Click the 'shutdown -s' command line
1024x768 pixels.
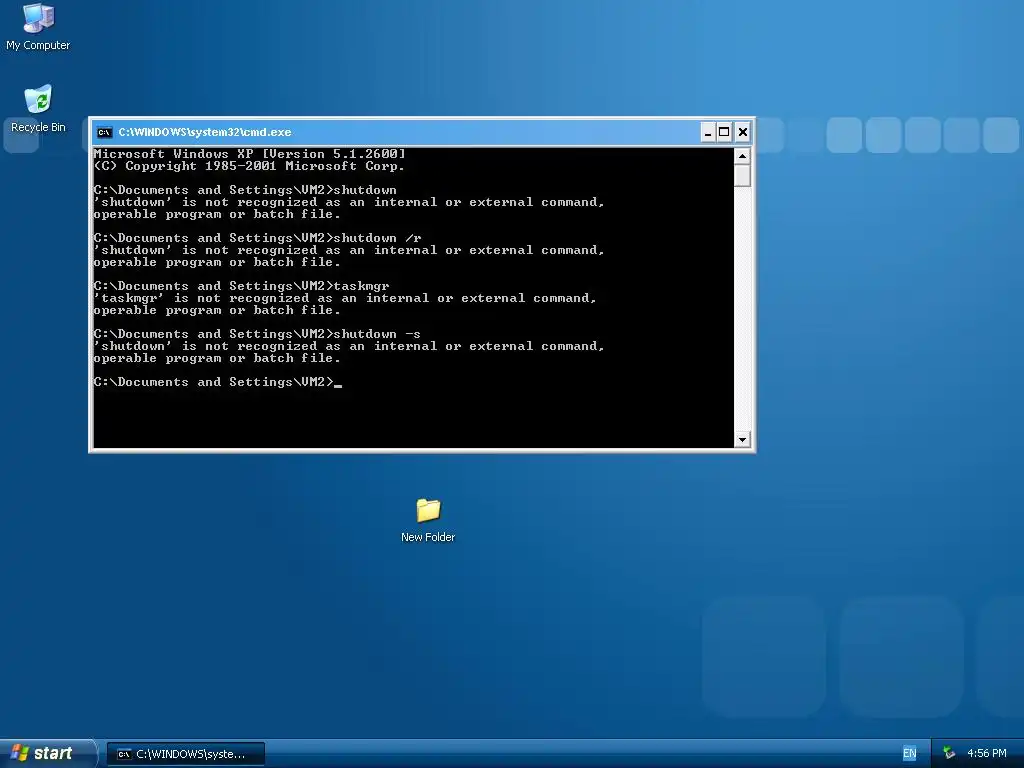[257, 334]
